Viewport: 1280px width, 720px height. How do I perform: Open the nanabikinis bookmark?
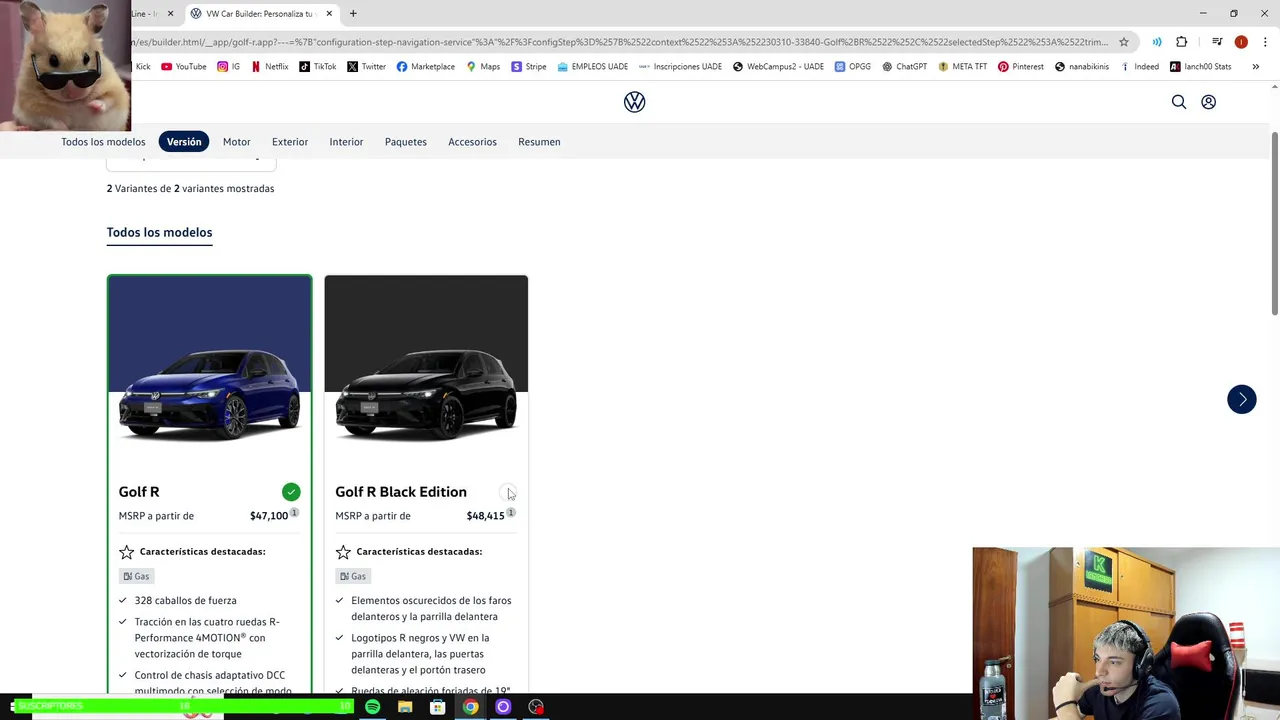(1081, 67)
